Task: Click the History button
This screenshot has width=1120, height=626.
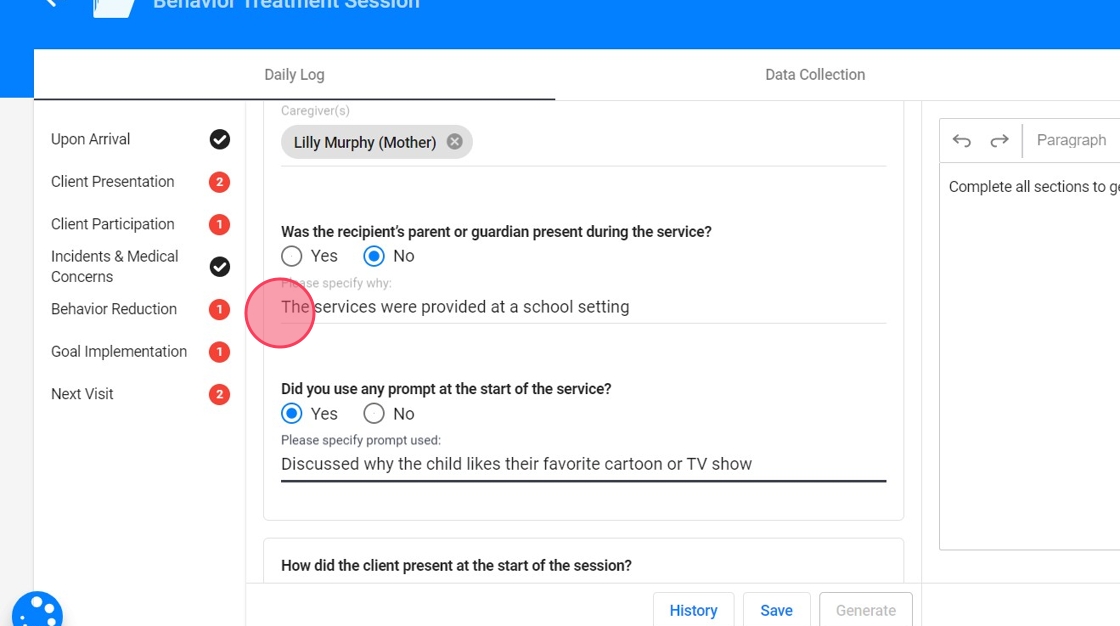Action: coord(693,610)
